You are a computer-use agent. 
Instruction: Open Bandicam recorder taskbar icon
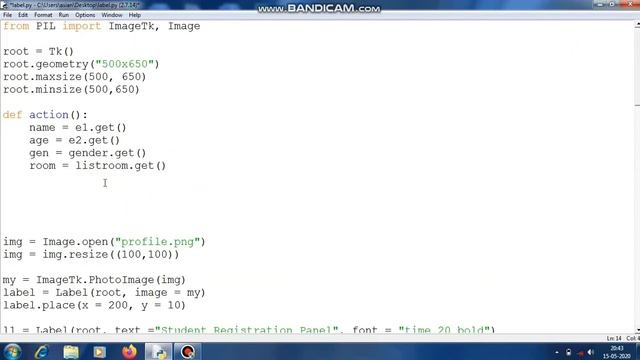(x=187, y=351)
